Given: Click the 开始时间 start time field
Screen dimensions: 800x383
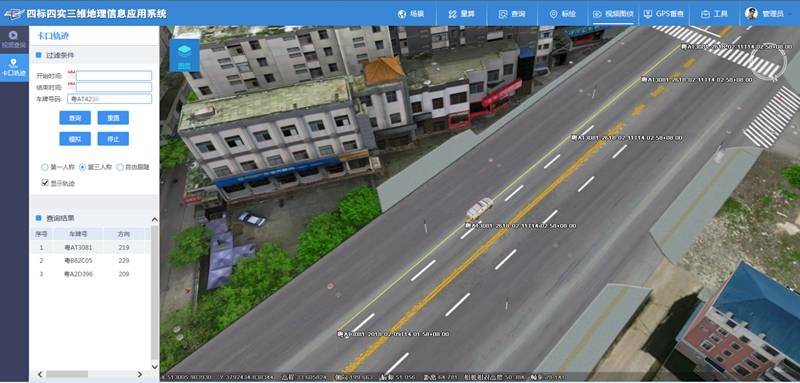Looking at the screenshot, I should (114, 76).
